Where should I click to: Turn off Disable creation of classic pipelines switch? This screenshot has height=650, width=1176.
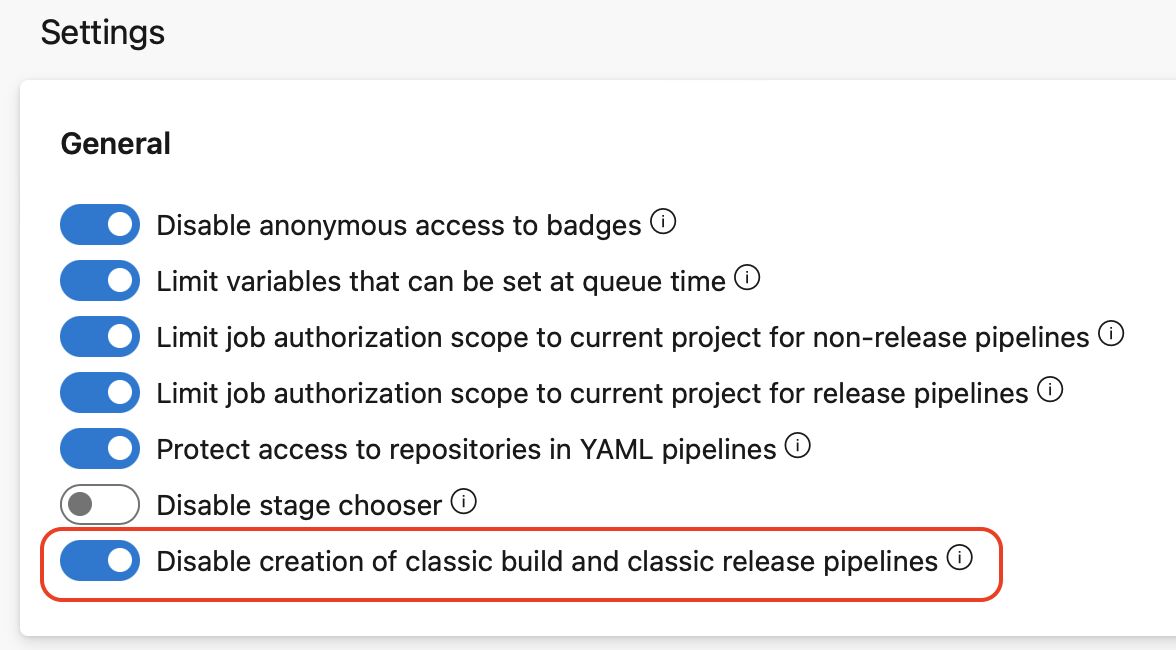tap(100, 560)
